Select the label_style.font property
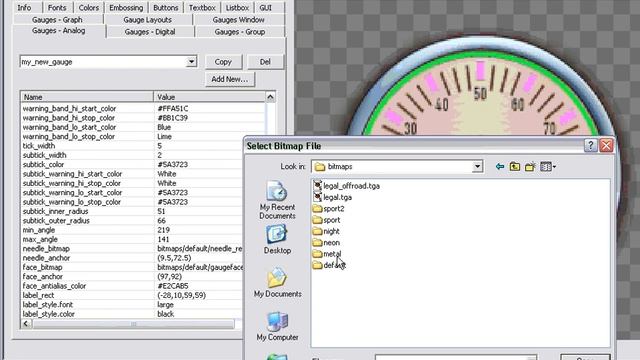Screen dimensions: 640x360 click(x=48, y=305)
